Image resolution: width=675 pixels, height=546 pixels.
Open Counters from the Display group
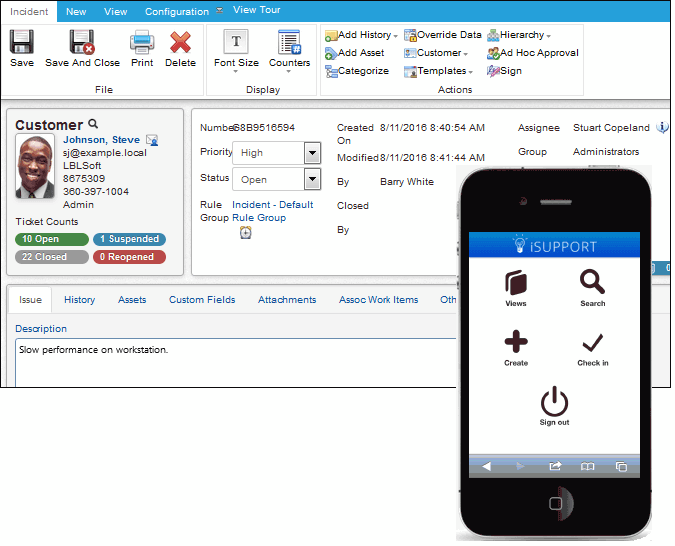tap(289, 42)
